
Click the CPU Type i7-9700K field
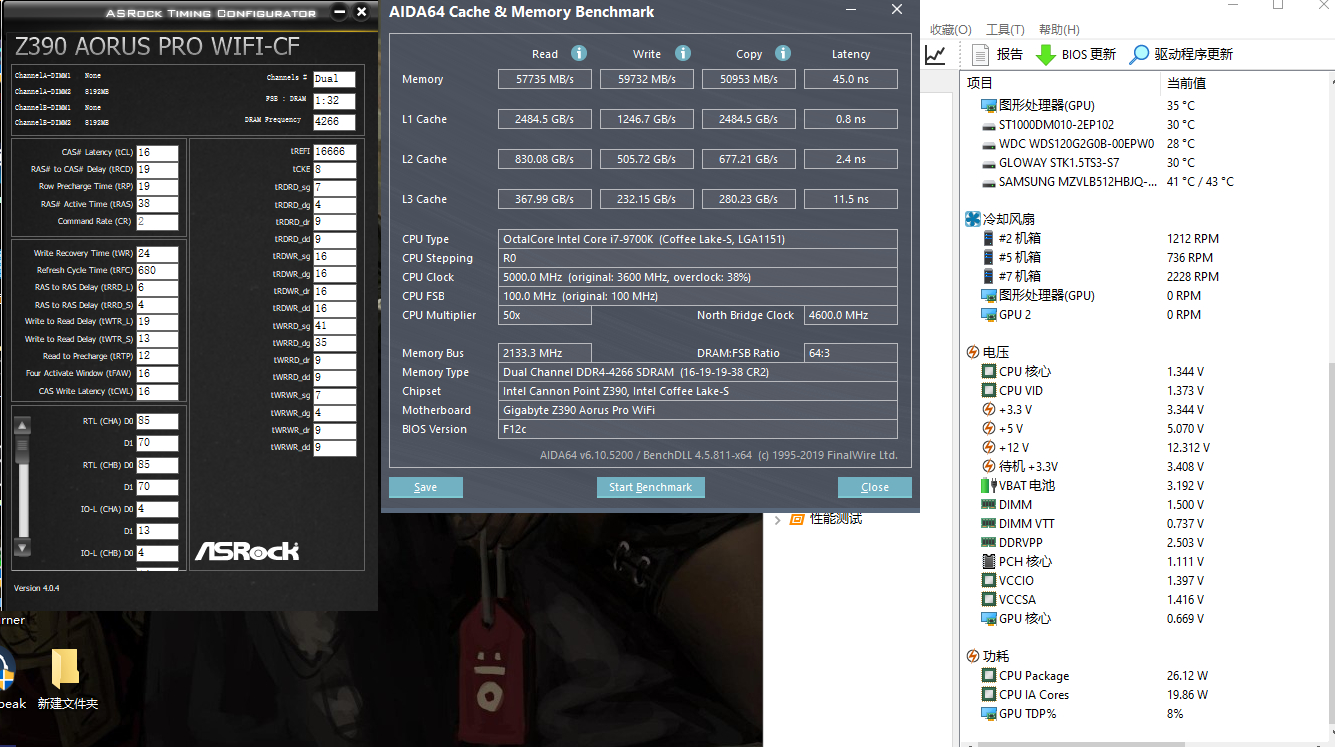pyautogui.click(x=698, y=239)
